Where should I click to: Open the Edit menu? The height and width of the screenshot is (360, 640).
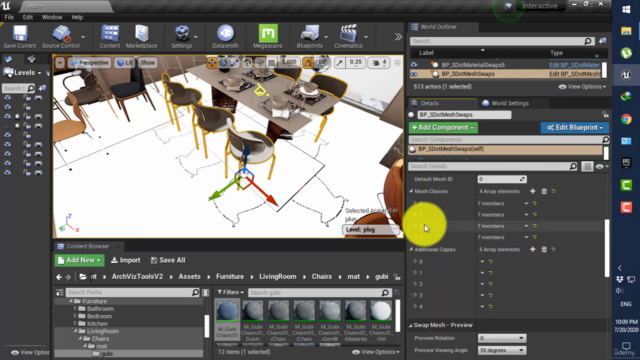[x=28, y=17]
